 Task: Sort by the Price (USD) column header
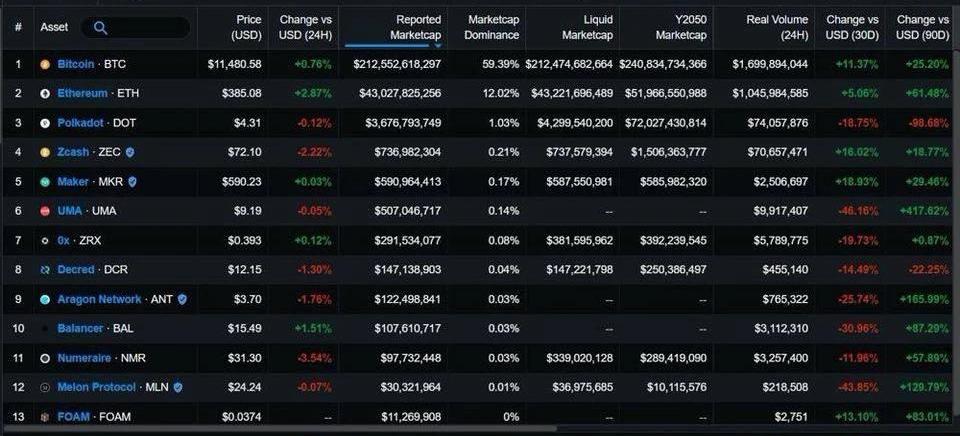click(x=246, y=28)
